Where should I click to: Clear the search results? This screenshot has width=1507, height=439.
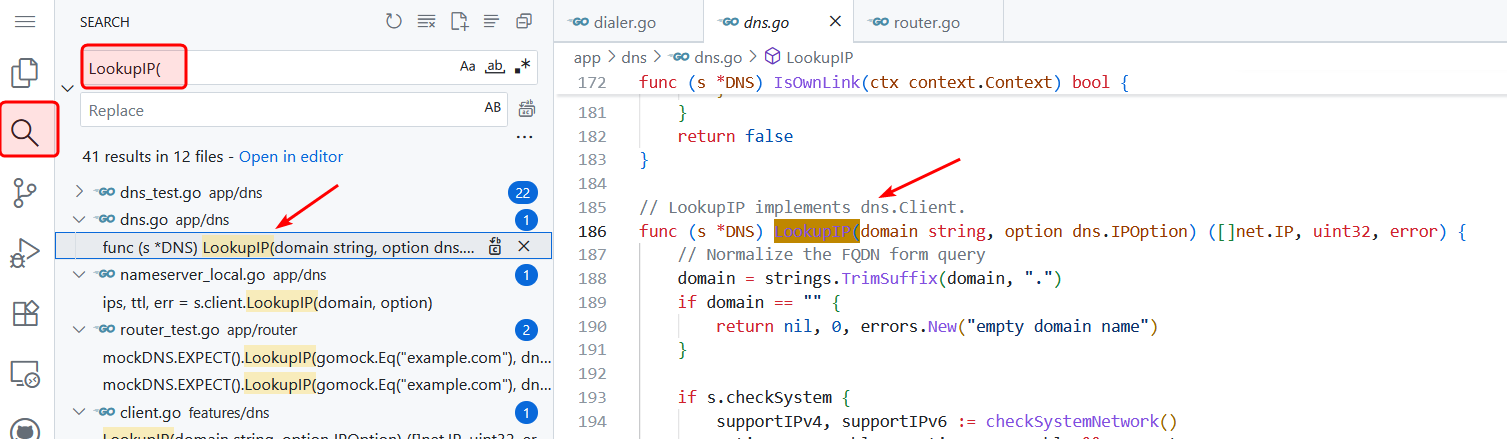coord(426,21)
